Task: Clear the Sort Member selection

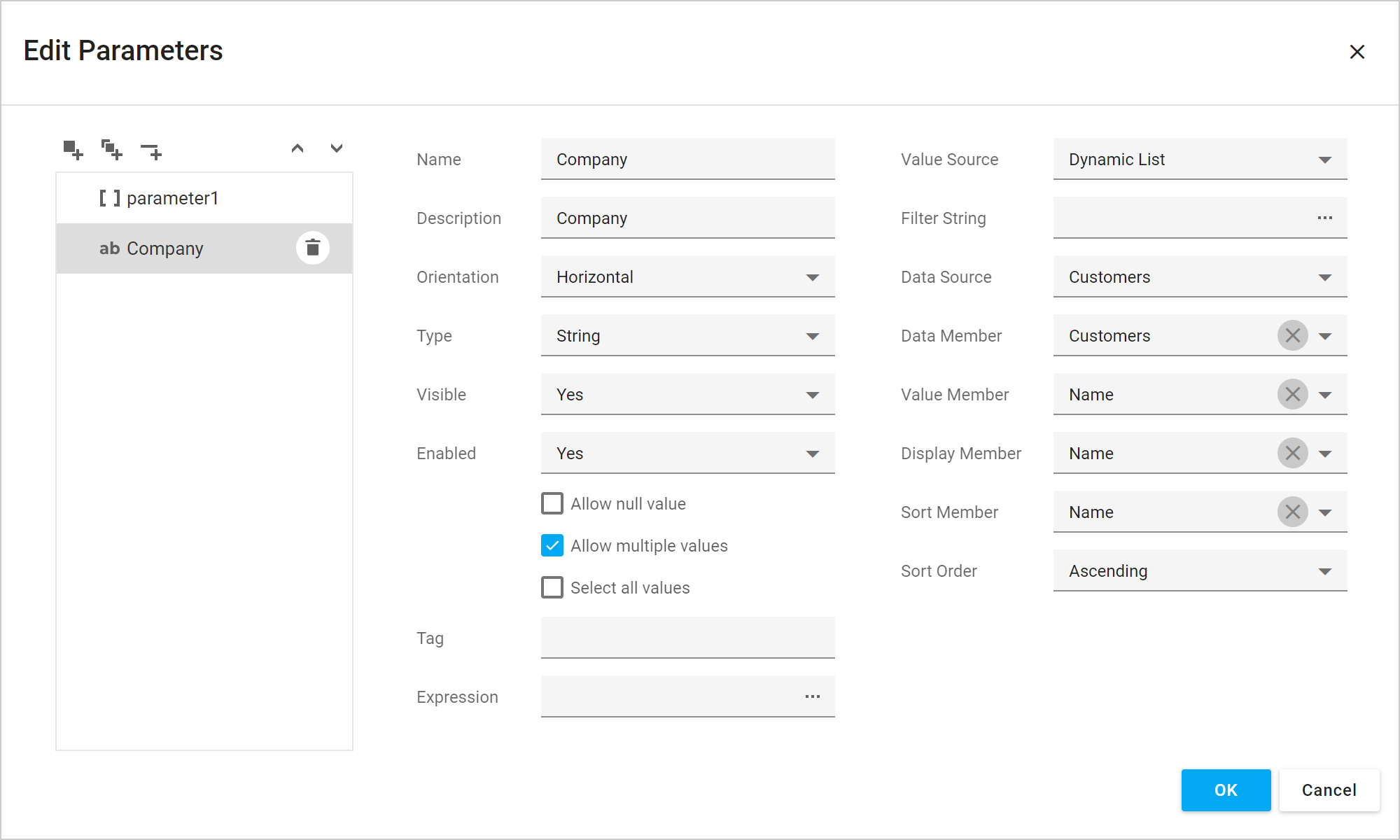Action: [x=1292, y=512]
